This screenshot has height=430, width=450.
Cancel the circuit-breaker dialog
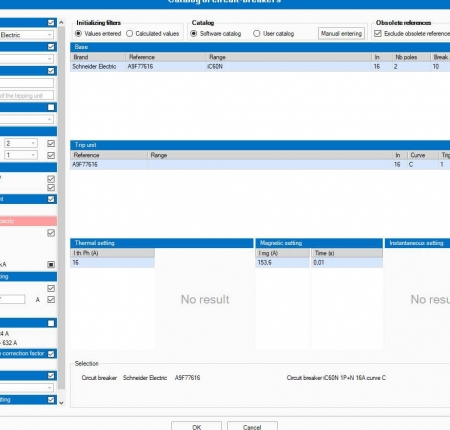point(252,426)
